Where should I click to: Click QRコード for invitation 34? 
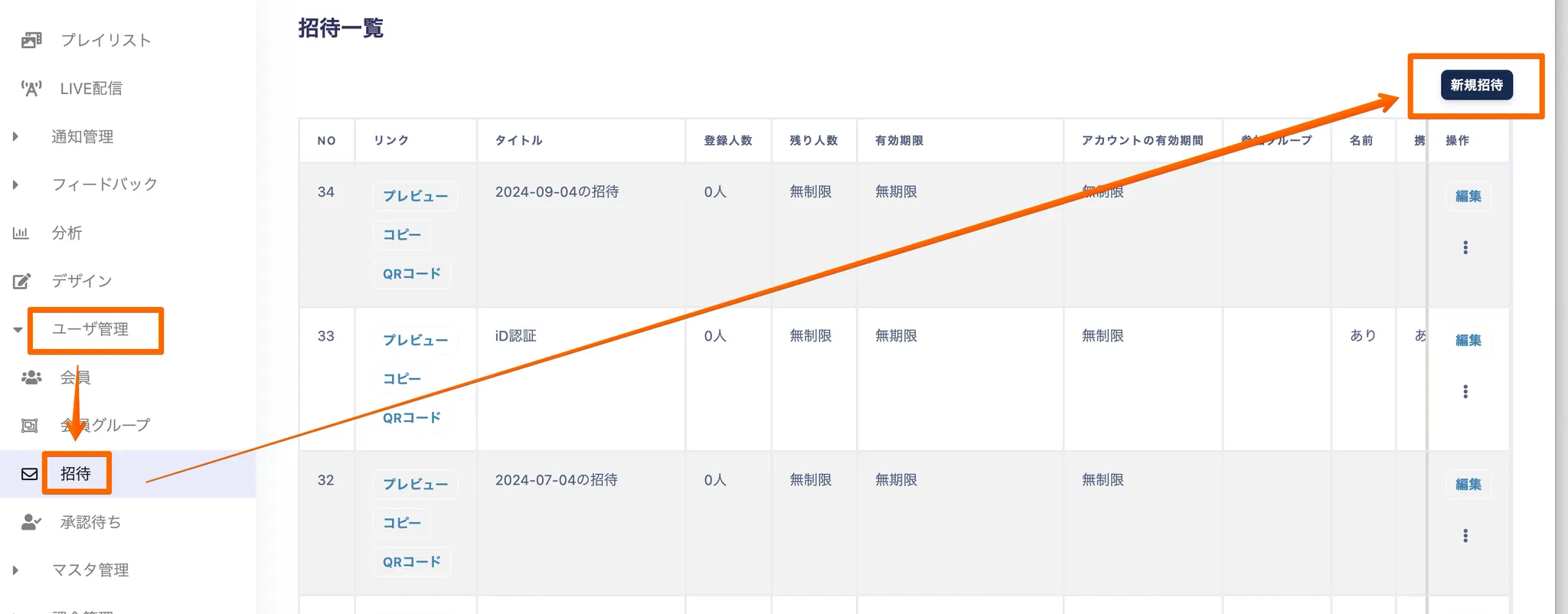(x=412, y=274)
